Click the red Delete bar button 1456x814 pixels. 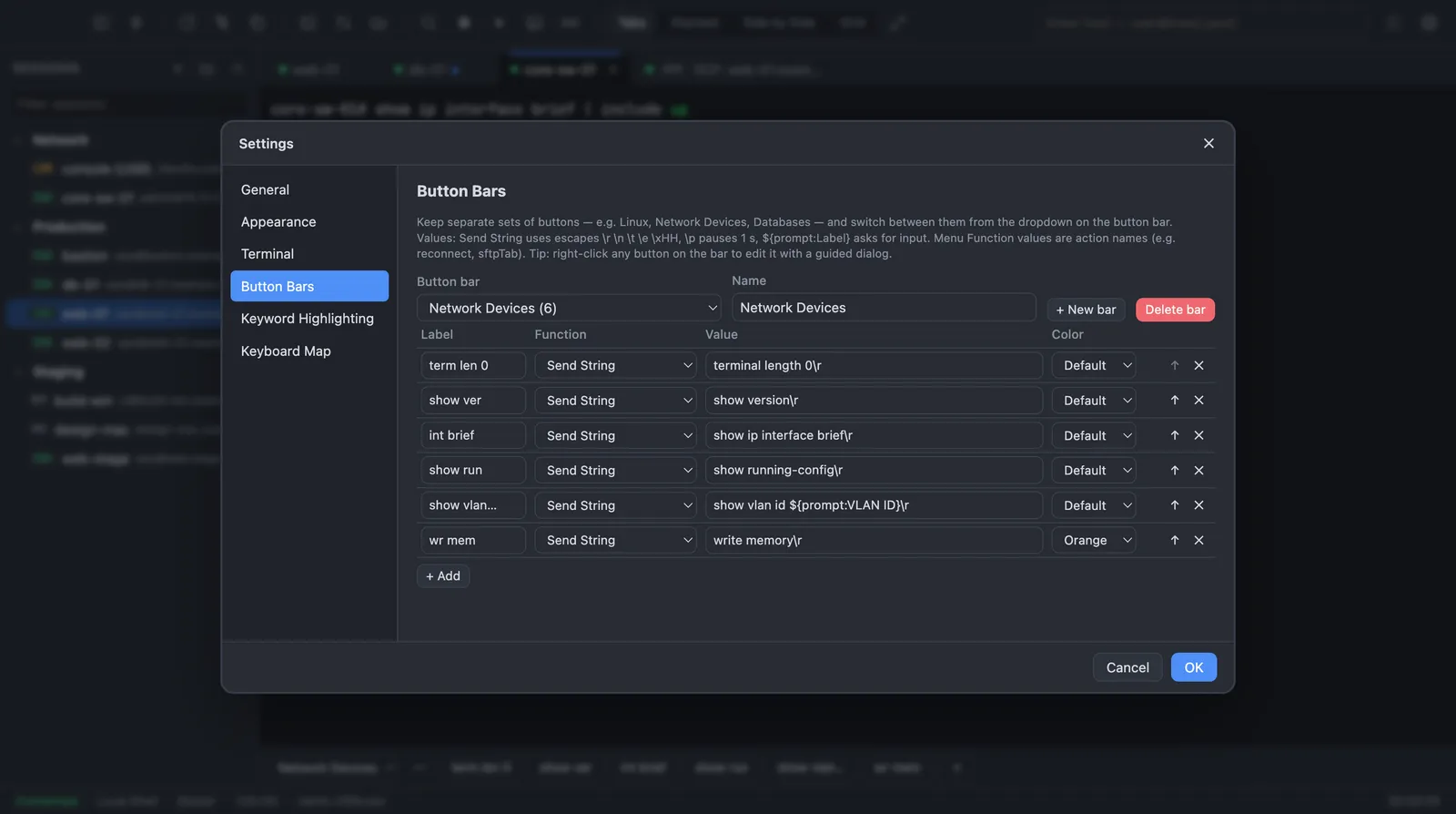pos(1175,310)
